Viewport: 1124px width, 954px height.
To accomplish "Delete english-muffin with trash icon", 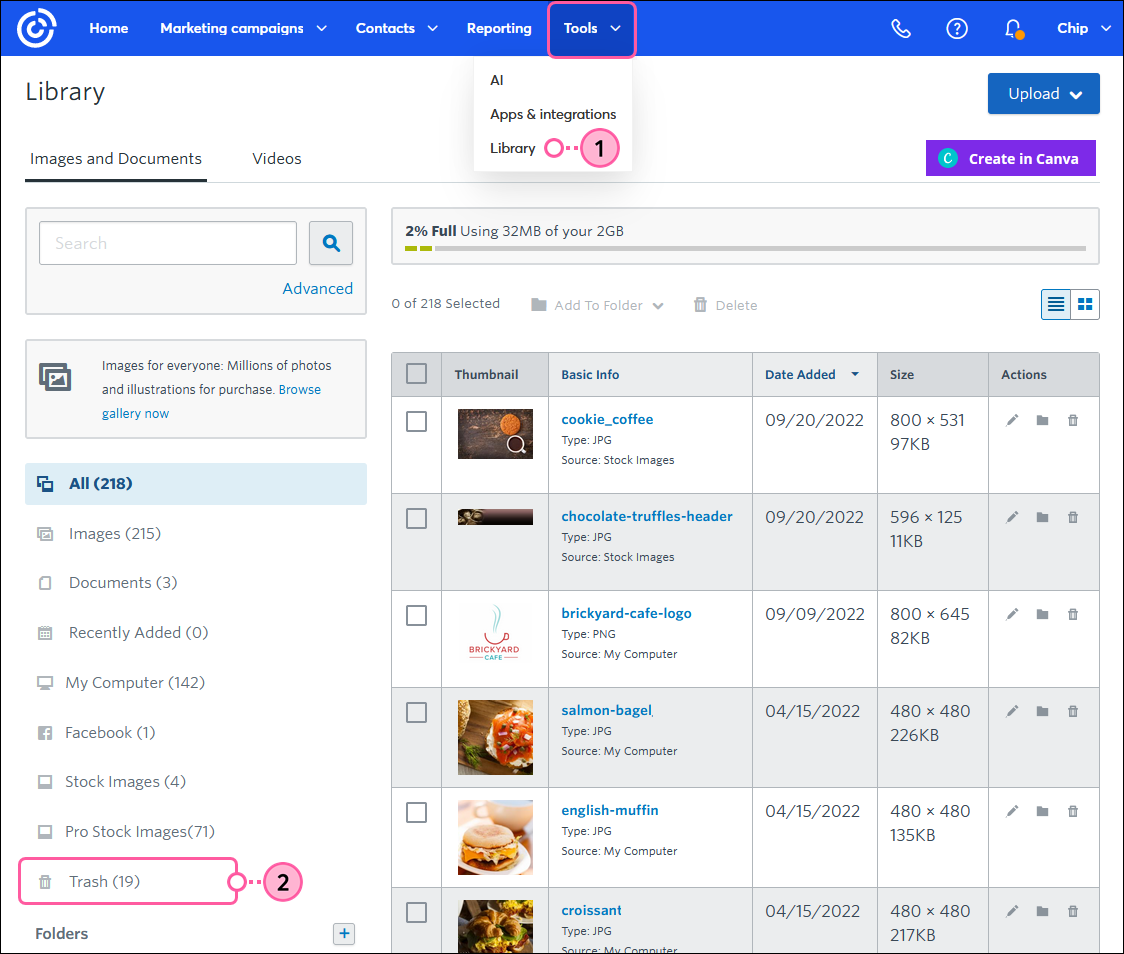I will click(x=1073, y=811).
